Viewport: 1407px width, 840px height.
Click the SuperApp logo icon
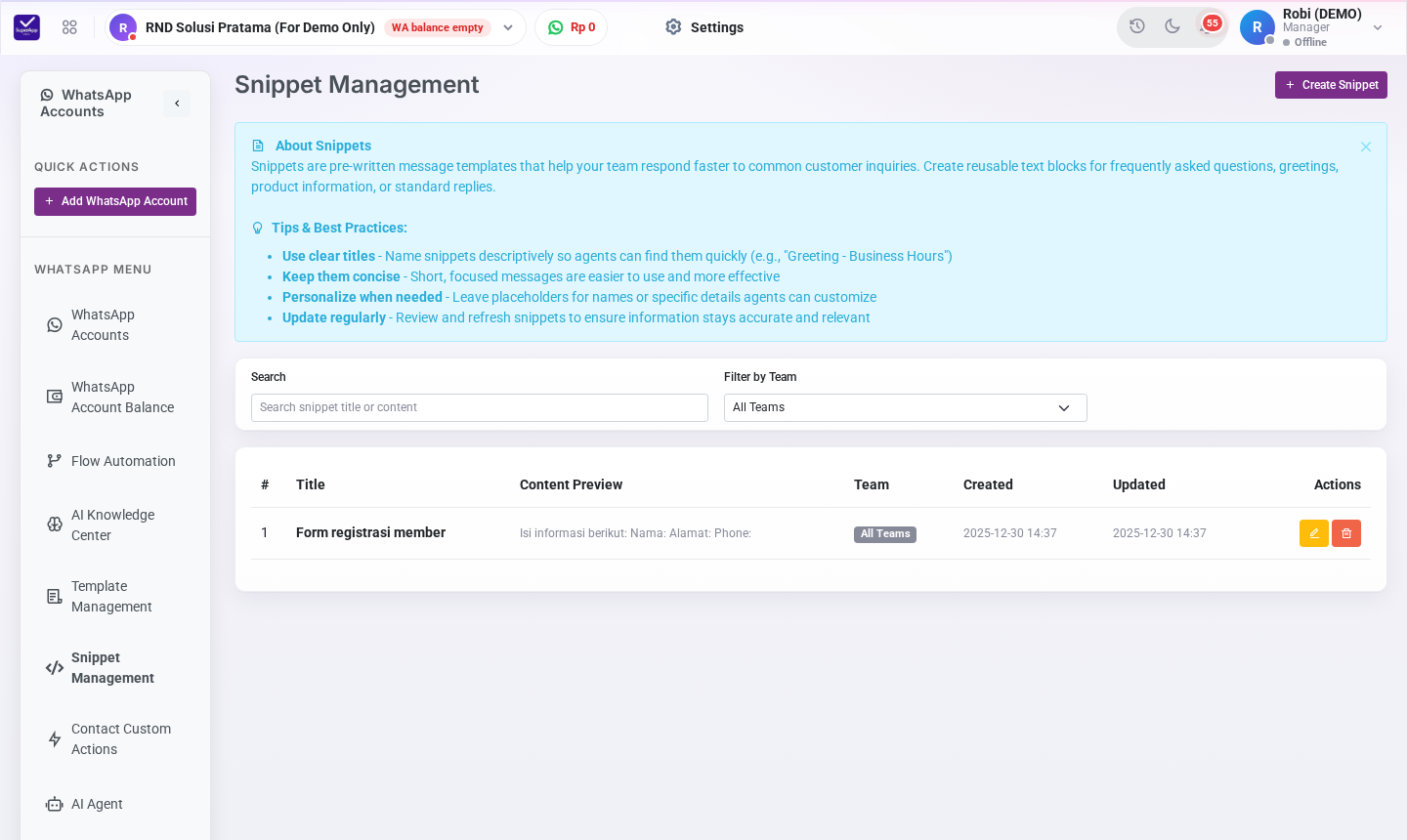coord(27,27)
